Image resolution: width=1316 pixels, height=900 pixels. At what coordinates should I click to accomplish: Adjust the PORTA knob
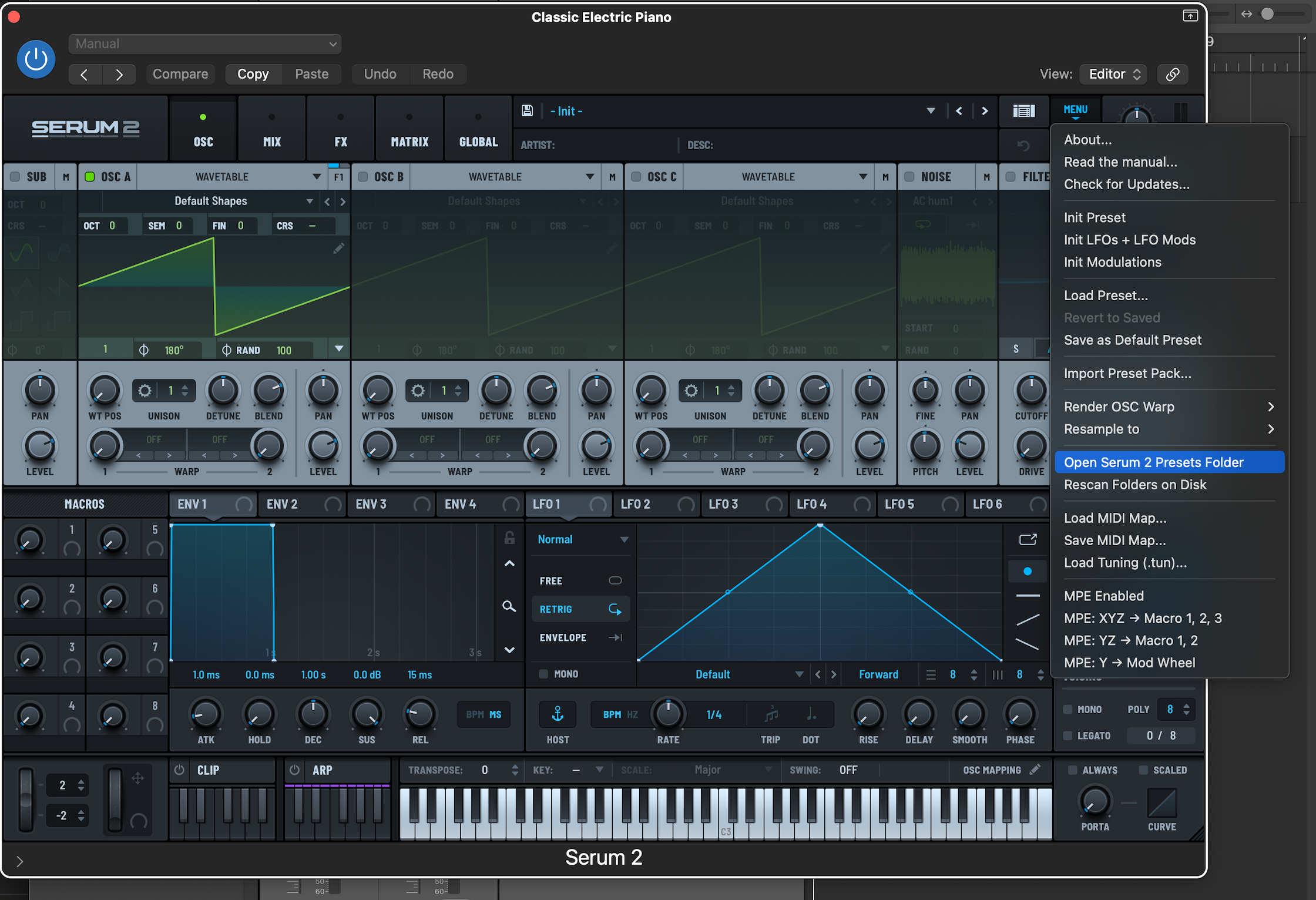1095,802
